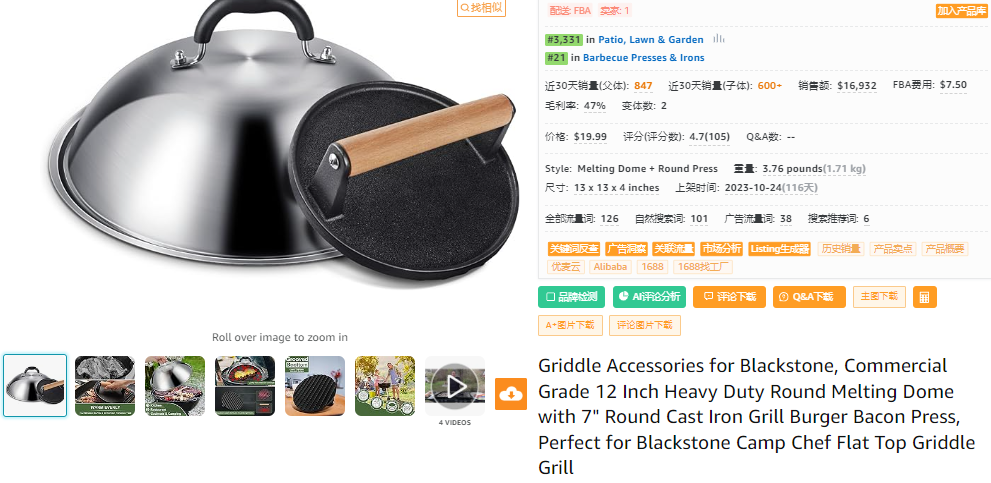Image resolution: width=991 pixels, height=483 pixels.
Task: Select the first product thumbnail
Action: [35, 386]
